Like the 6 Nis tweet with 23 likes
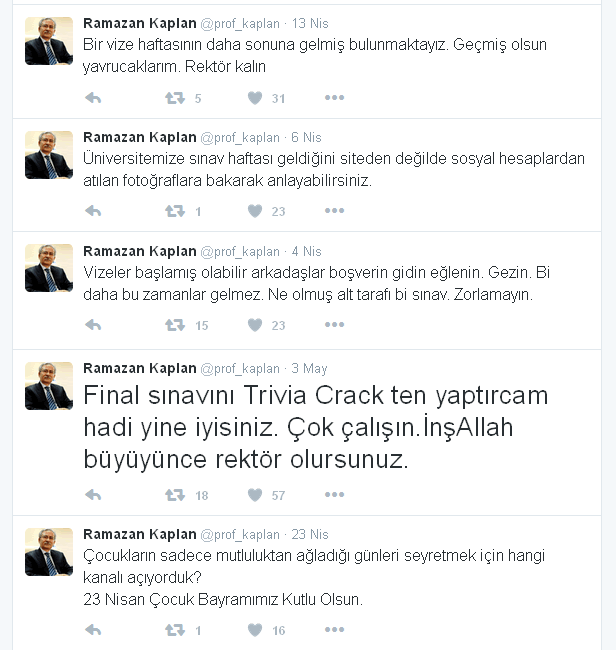Viewport: 616px width, 650px height. pos(255,211)
